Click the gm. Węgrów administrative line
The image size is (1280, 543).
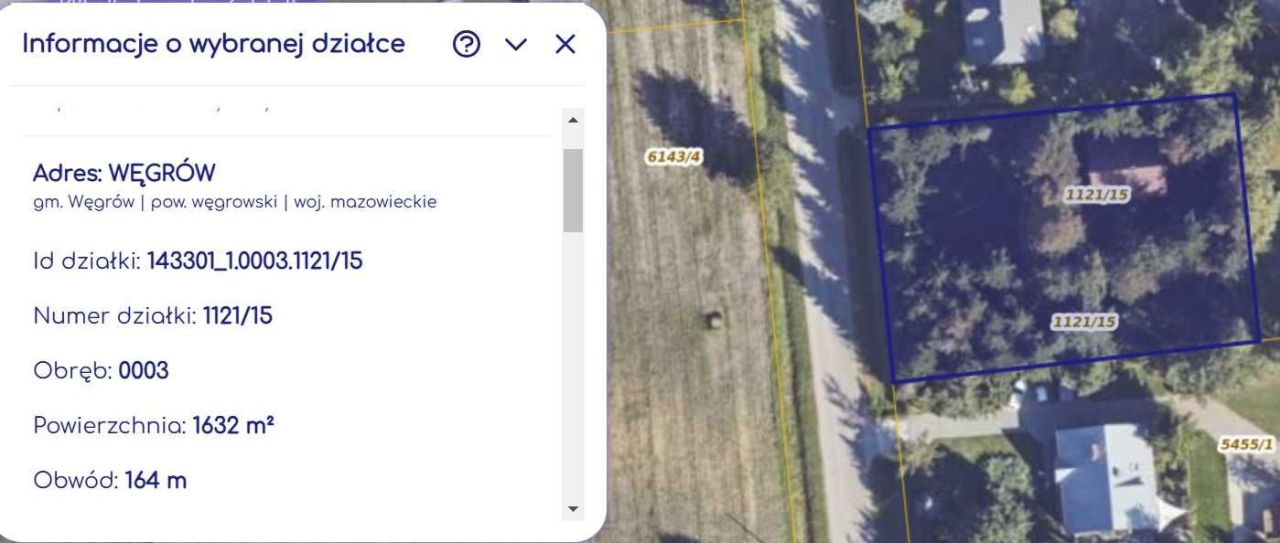click(235, 202)
